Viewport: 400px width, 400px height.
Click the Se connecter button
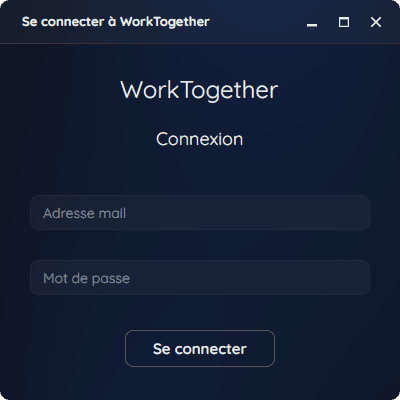[x=200, y=349]
